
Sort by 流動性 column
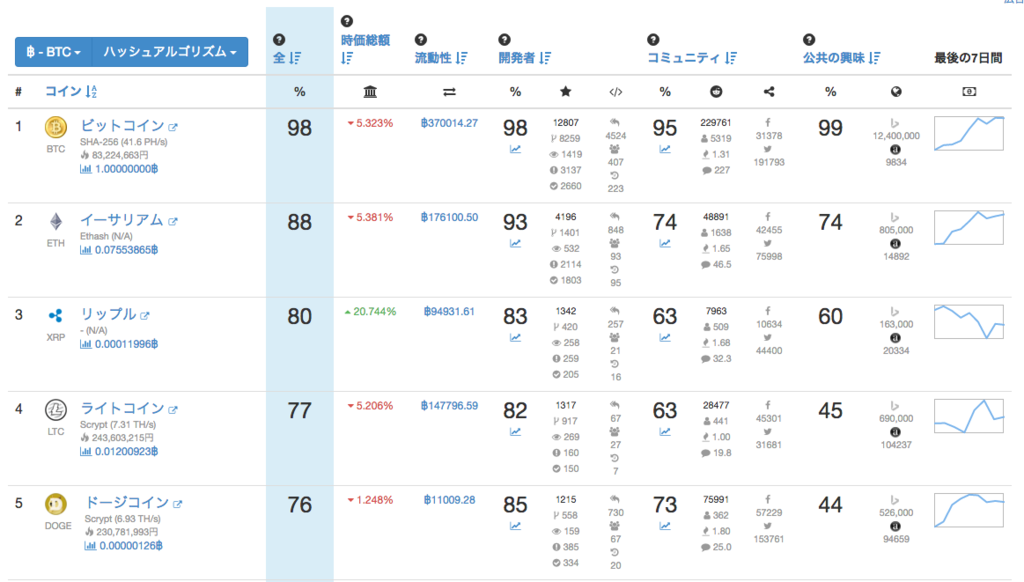coord(441,58)
